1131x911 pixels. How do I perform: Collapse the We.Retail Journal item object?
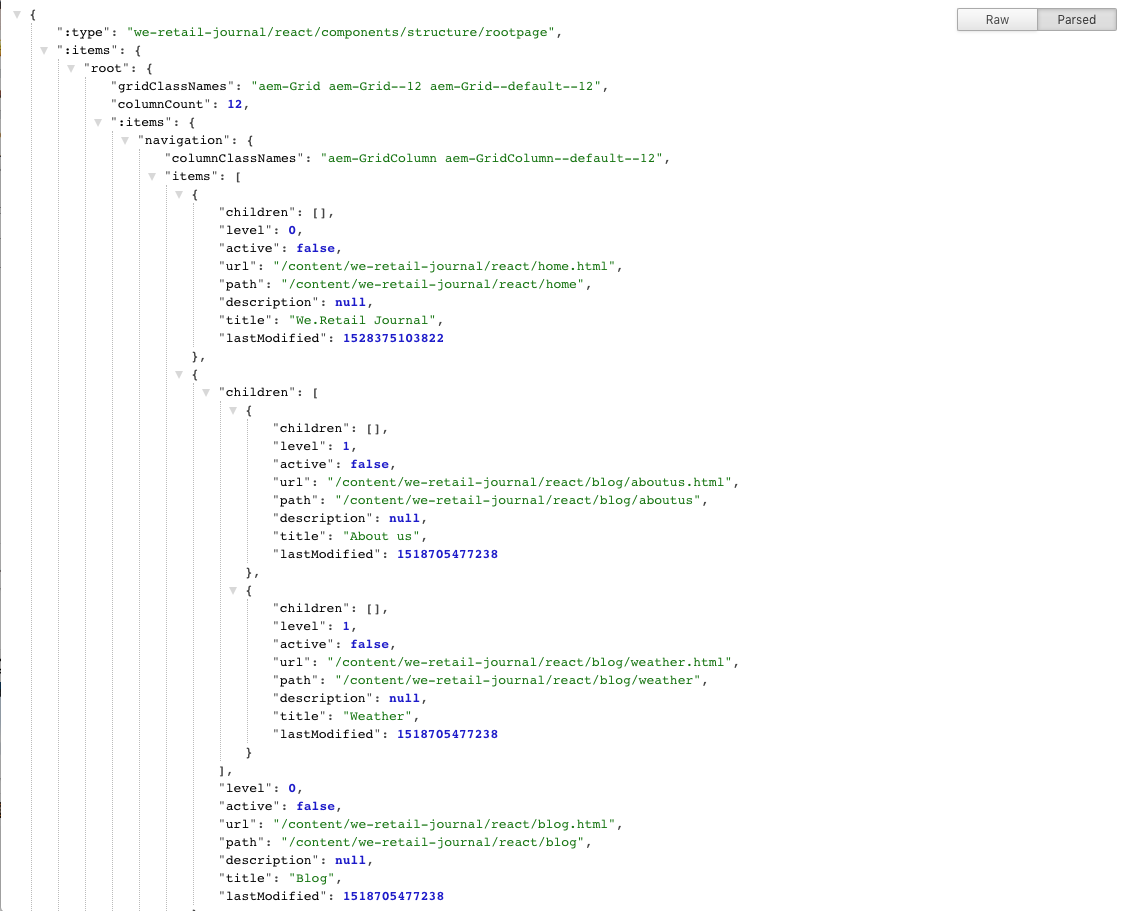tap(179, 195)
